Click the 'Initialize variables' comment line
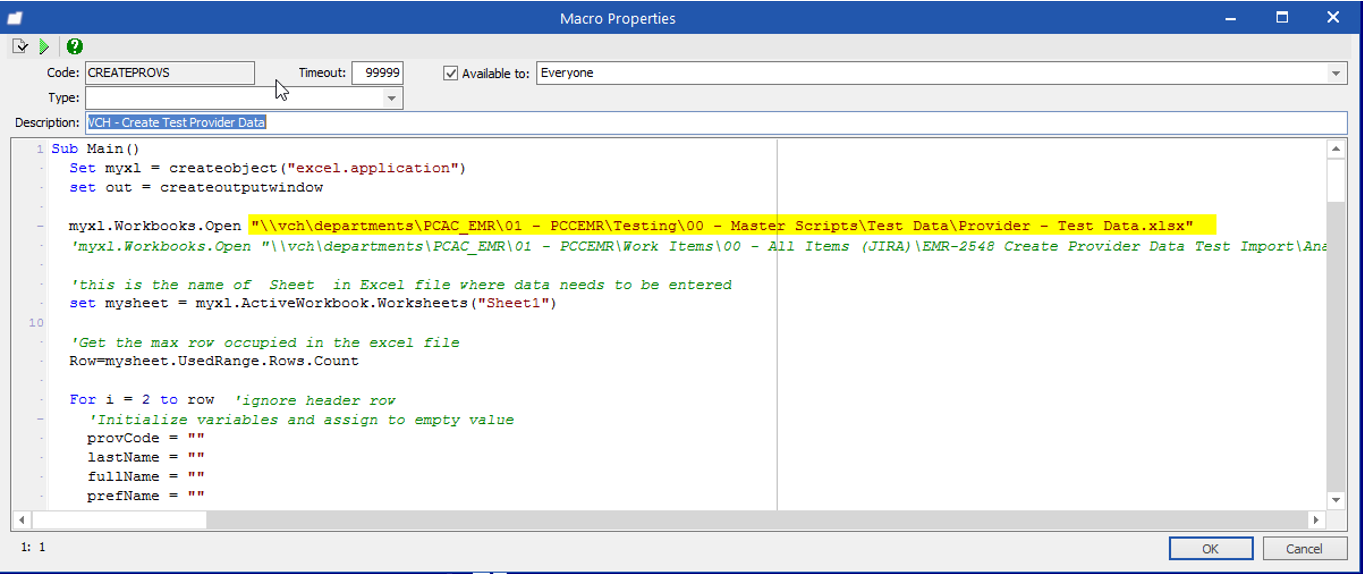Viewport: 1363px width, 574px height. pos(301,420)
